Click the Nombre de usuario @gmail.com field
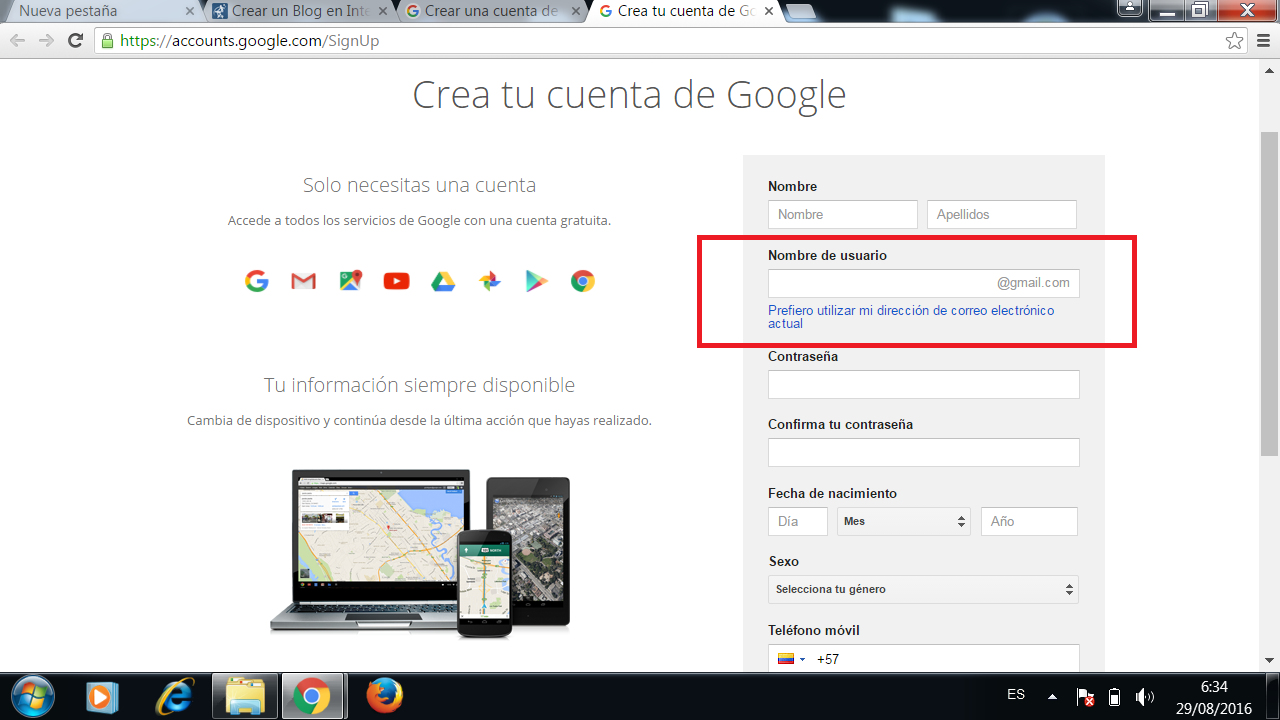Viewport: 1280px width, 720px height. (924, 283)
